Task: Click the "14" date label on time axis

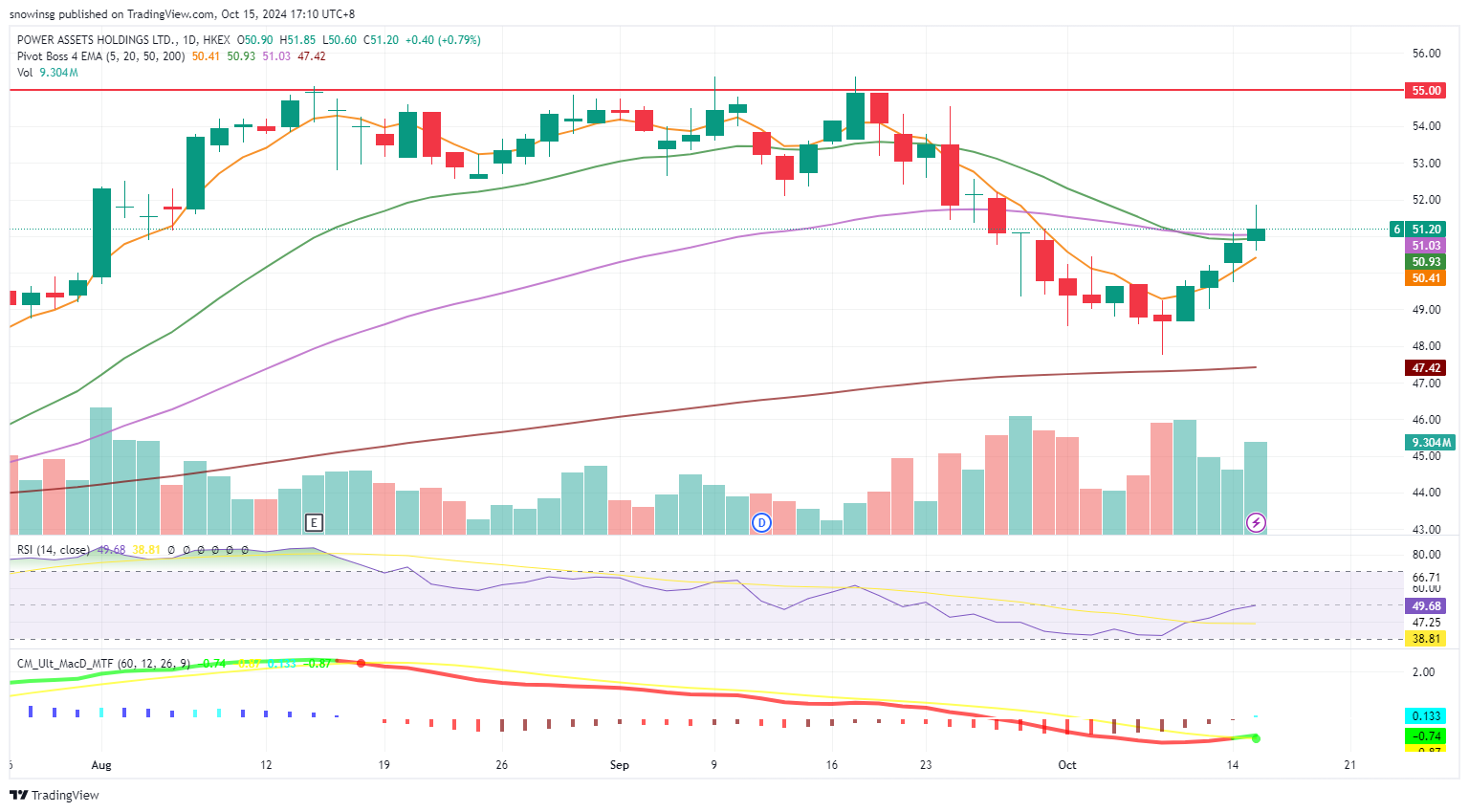Action: tap(1233, 765)
